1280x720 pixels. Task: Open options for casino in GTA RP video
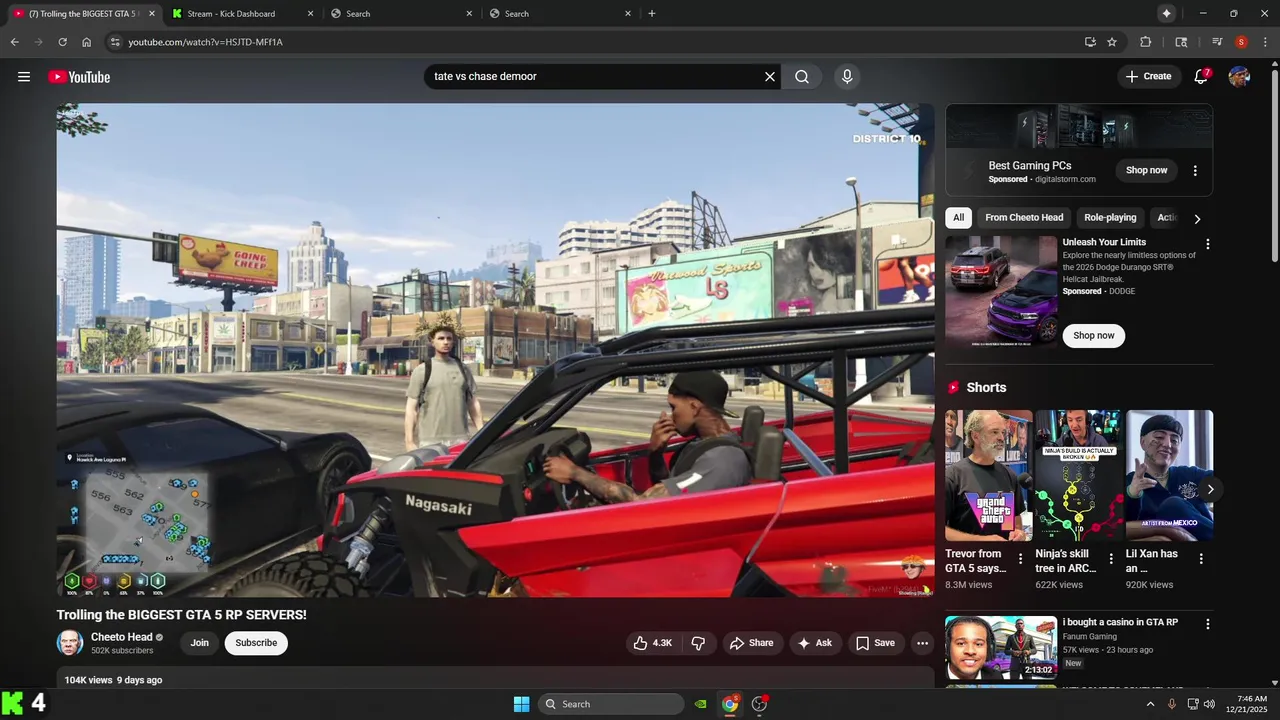[x=1207, y=624]
